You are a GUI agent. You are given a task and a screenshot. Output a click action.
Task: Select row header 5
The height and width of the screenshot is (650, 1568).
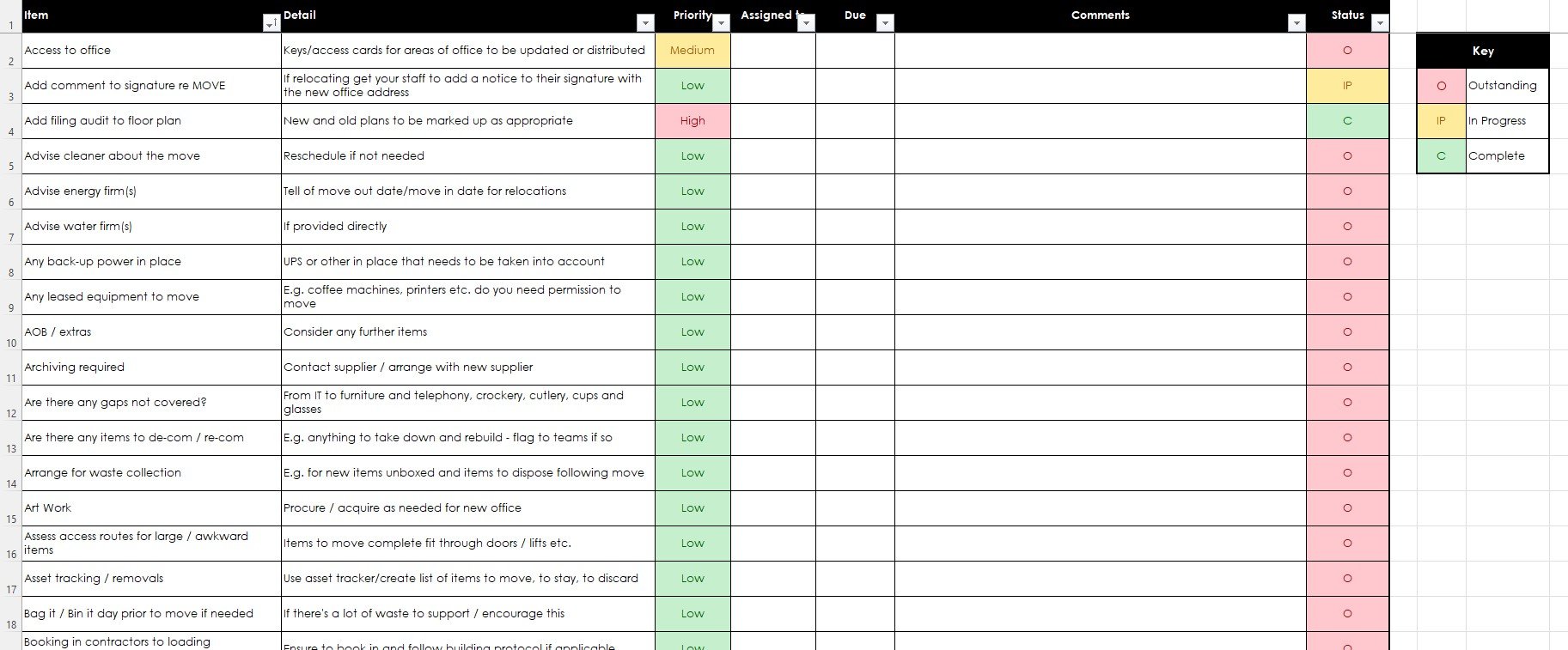10,156
